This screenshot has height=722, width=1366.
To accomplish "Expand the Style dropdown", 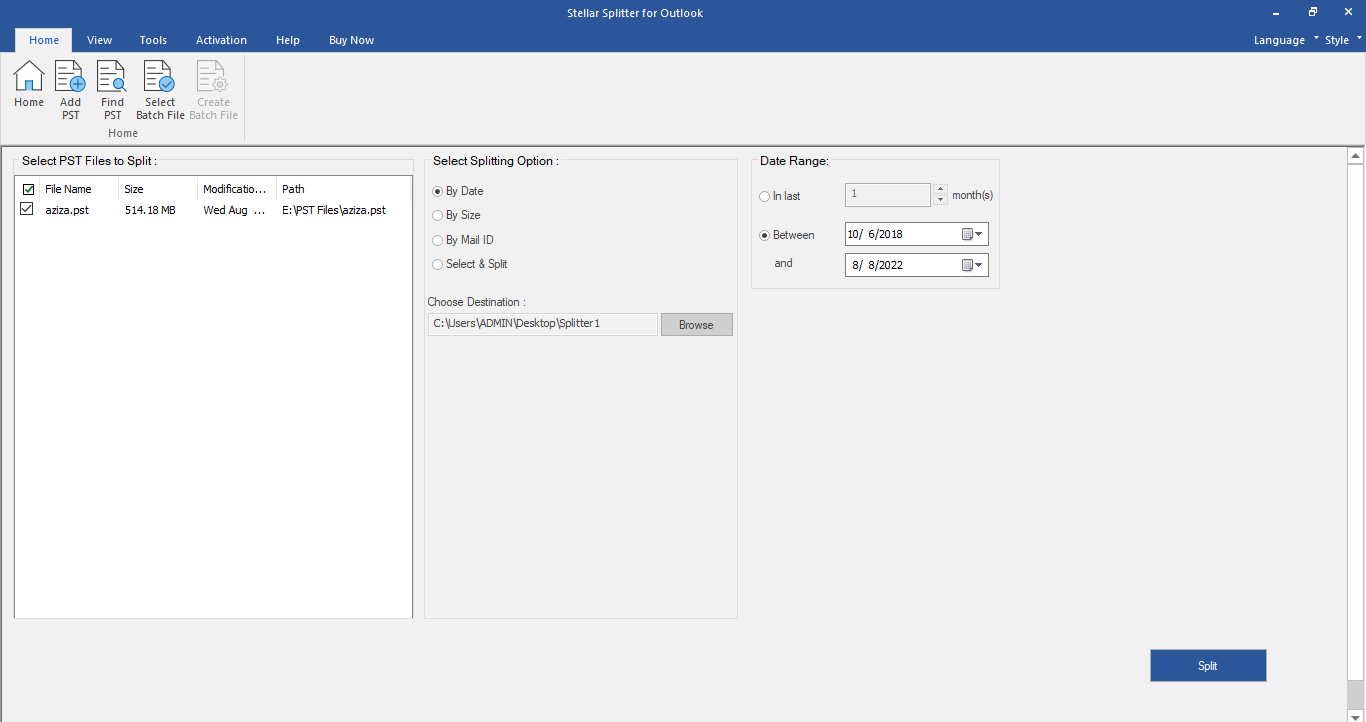I will 1343,40.
